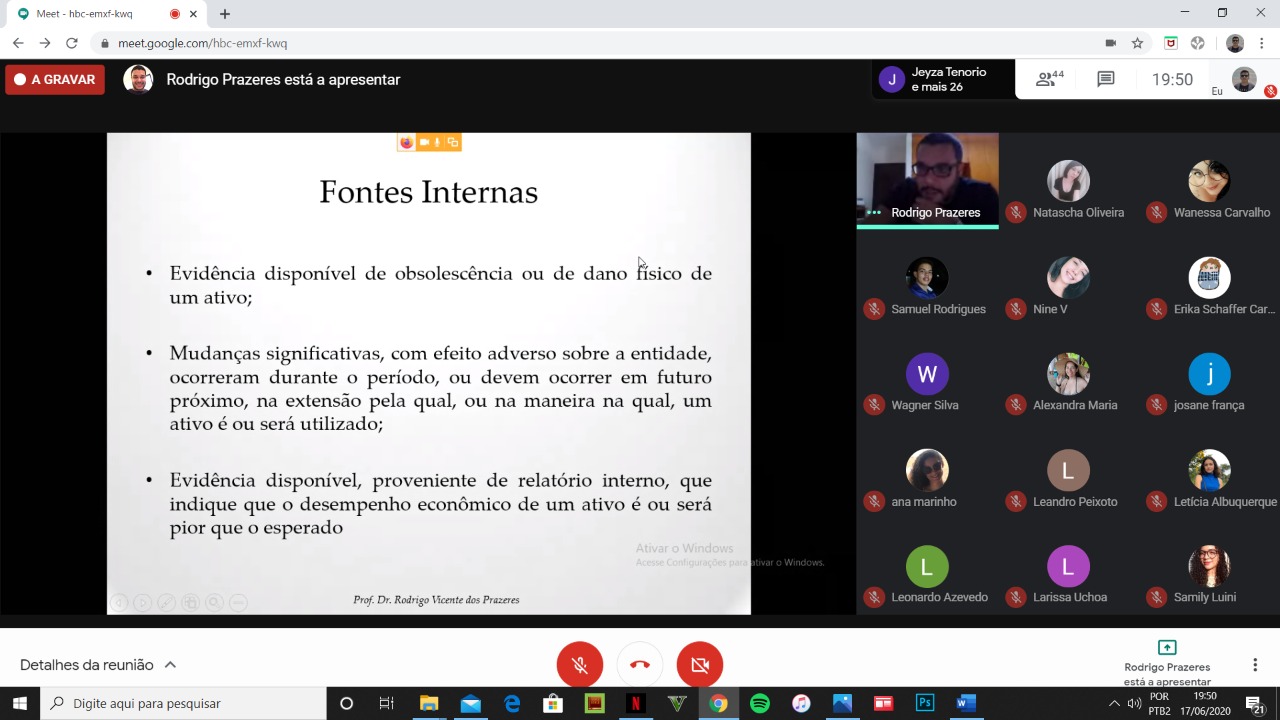Open Photoshop from the taskbar
Viewport: 1280px width, 720px height.
pyautogui.click(x=925, y=703)
